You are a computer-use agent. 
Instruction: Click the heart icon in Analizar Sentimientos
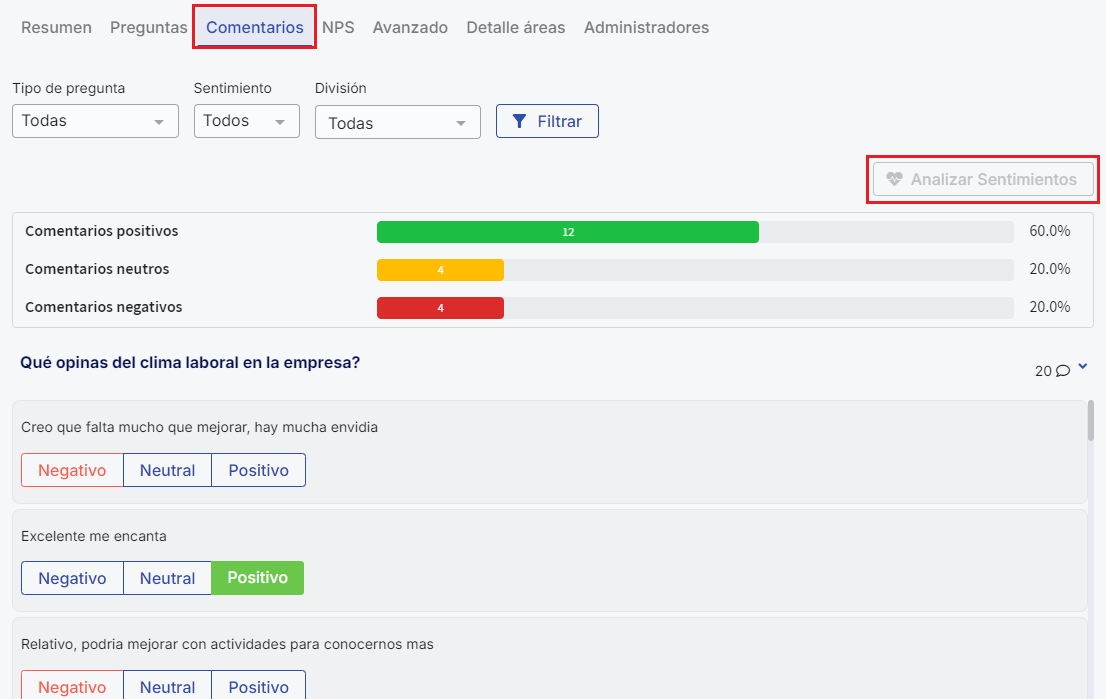[894, 180]
